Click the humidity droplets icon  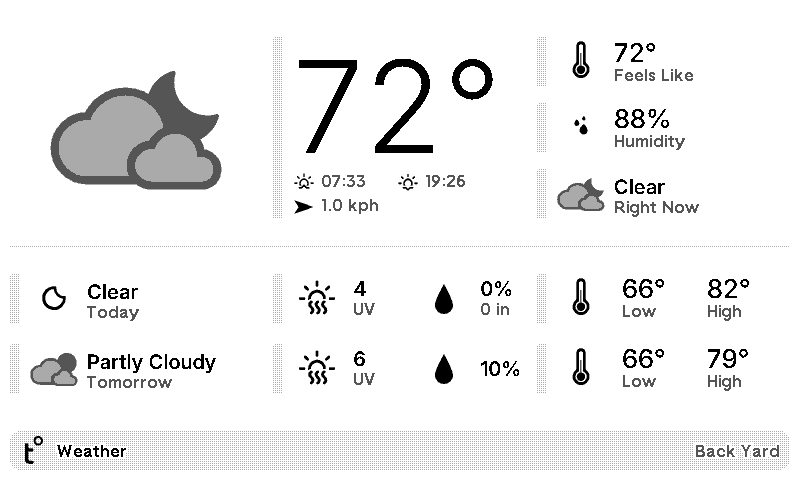point(581,126)
